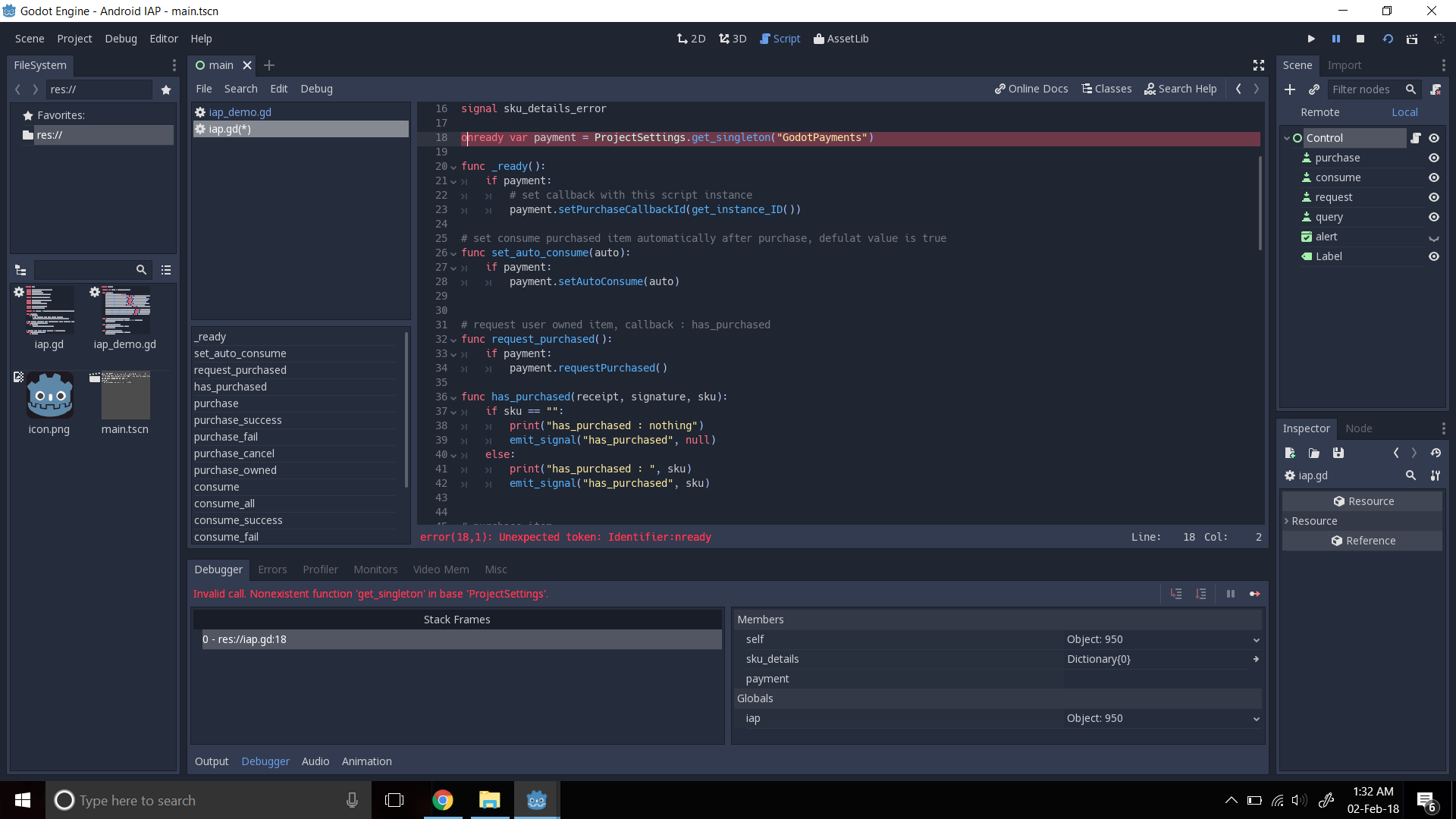Open the Project menu
This screenshot has height=819, width=1456.
click(x=74, y=39)
